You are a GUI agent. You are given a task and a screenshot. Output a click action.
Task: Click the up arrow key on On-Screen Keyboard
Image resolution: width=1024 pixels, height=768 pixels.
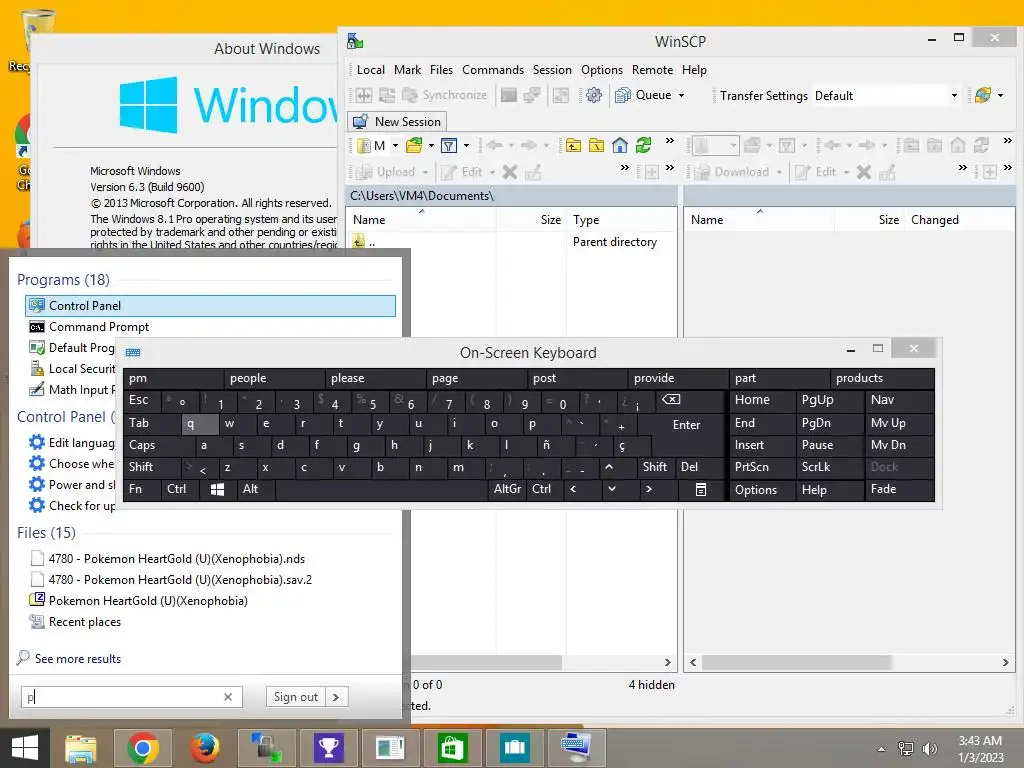[x=609, y=467]
